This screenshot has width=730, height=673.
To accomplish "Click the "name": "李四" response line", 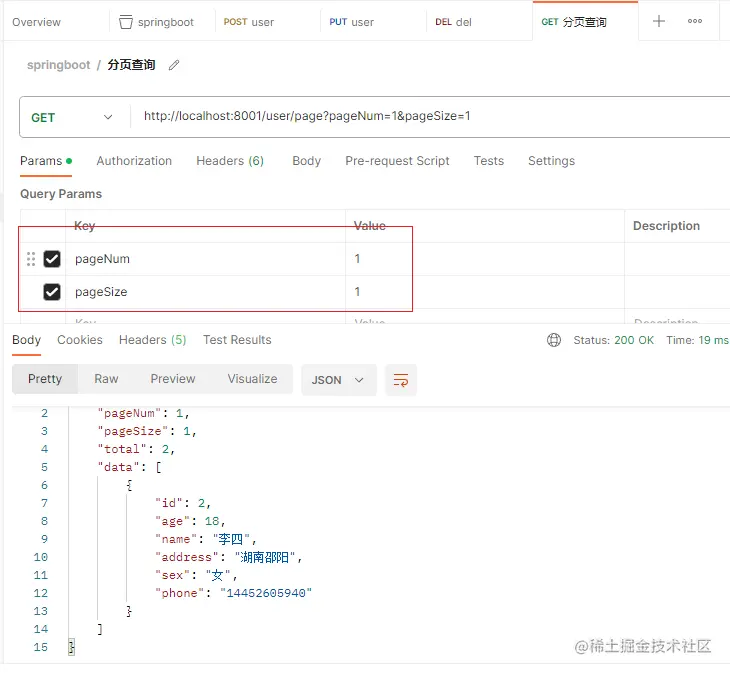I will point(206,539).
